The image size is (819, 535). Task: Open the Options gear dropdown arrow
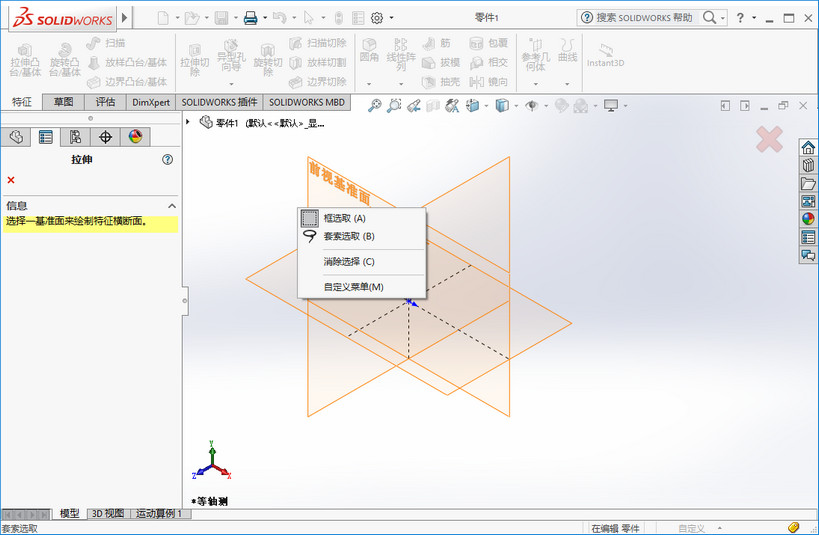click(x=391, y=18)
